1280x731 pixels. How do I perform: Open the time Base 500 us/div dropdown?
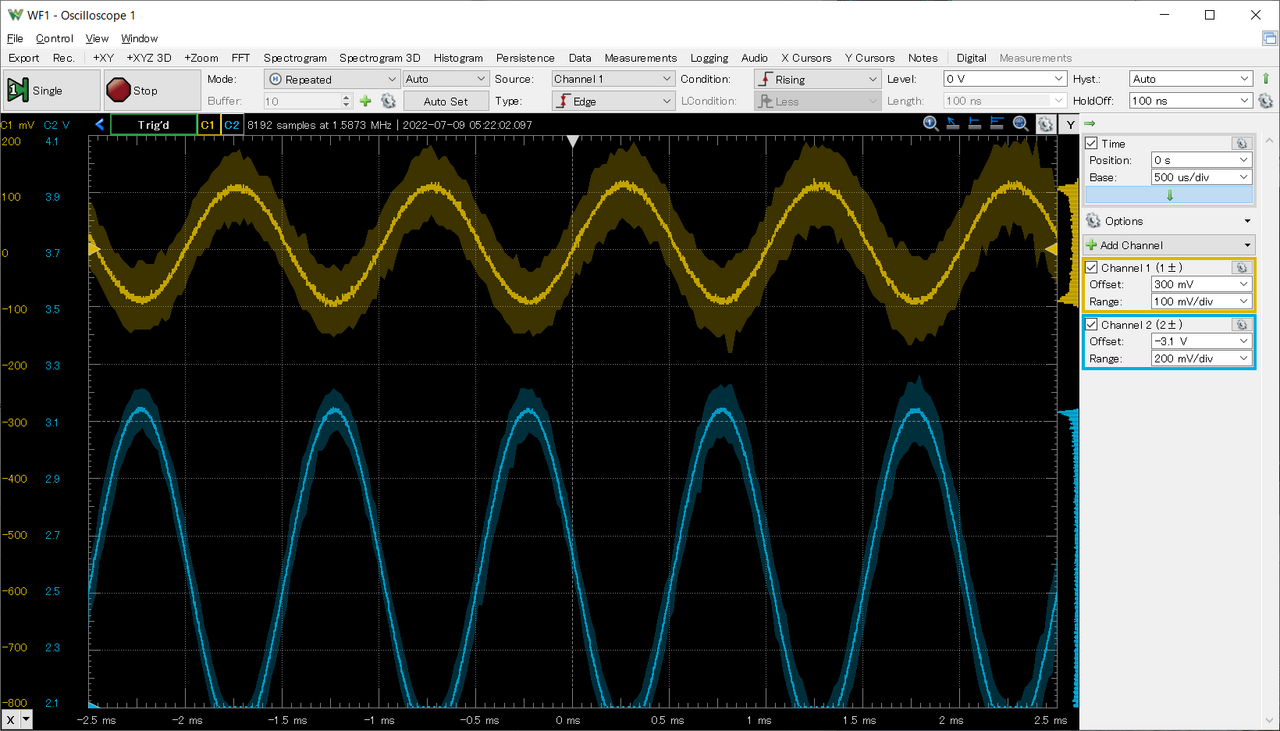(x=1200, y=177)
